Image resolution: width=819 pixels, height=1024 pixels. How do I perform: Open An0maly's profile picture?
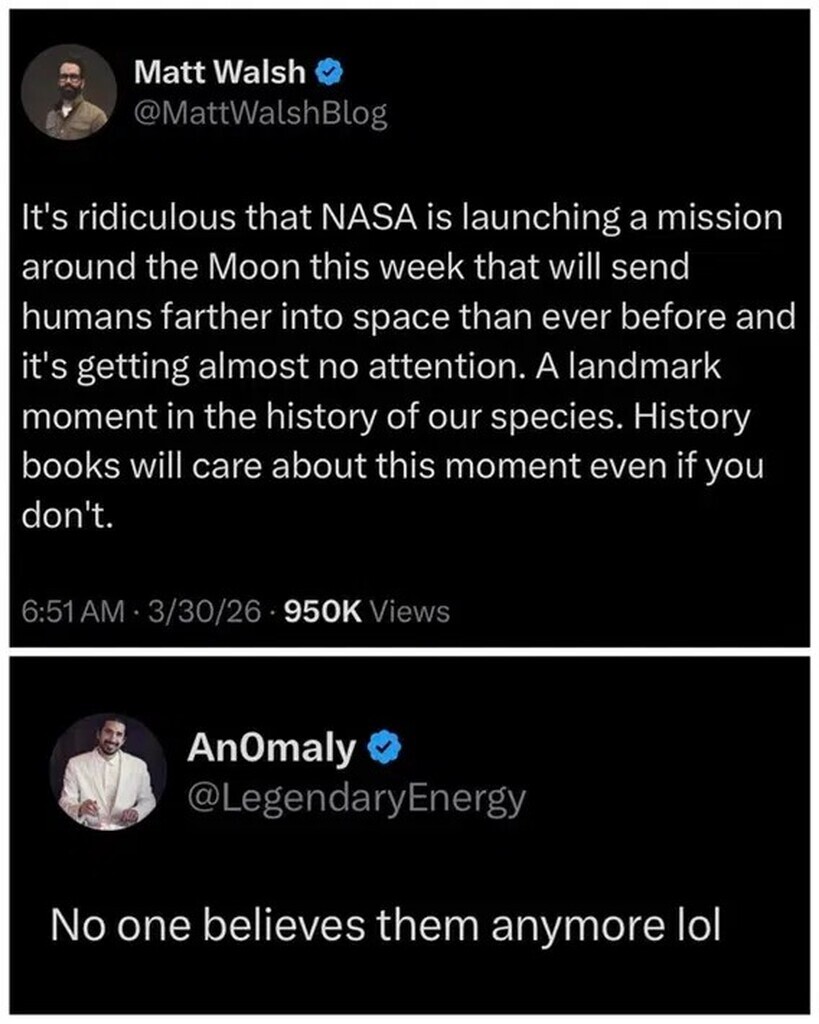(108, 771)
